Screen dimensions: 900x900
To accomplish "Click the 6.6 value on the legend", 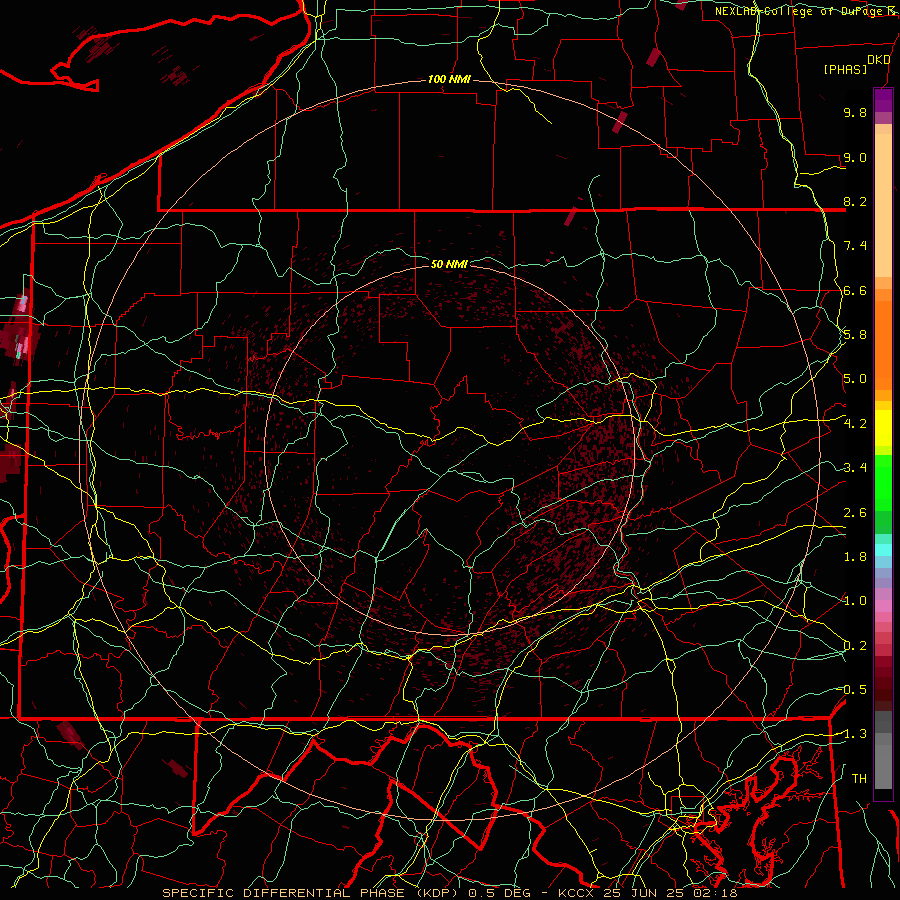I will [x=855, y=290].
